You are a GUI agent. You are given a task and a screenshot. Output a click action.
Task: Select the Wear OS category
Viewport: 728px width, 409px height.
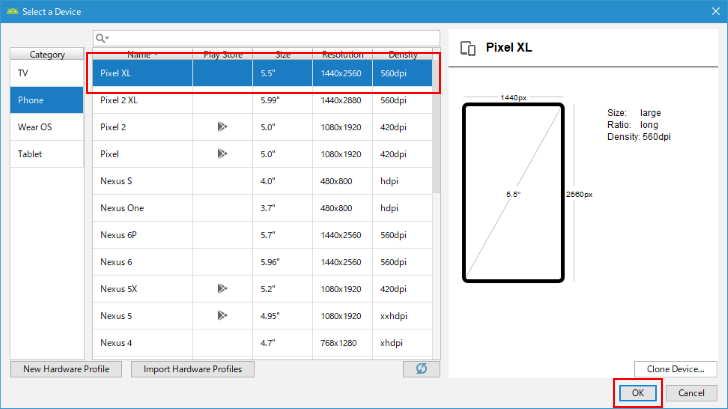click(46, 127)
